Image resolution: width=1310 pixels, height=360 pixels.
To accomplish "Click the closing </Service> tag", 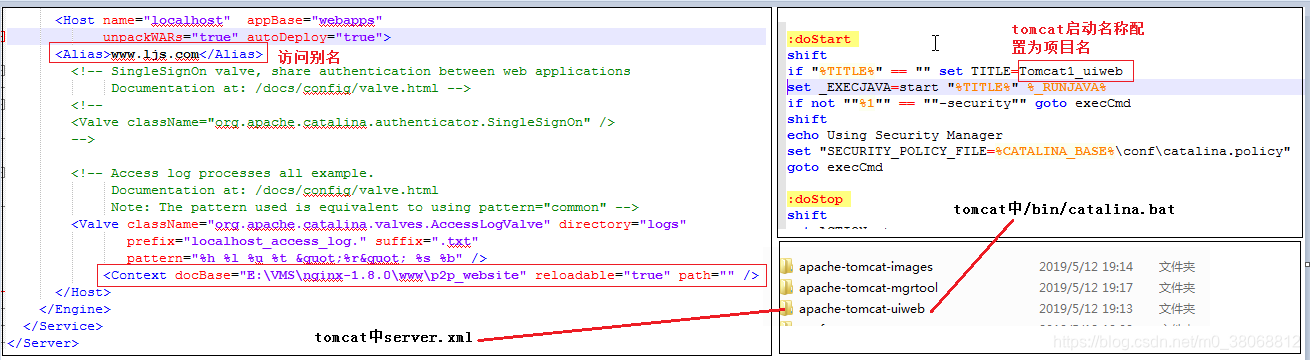I will 63,326.
